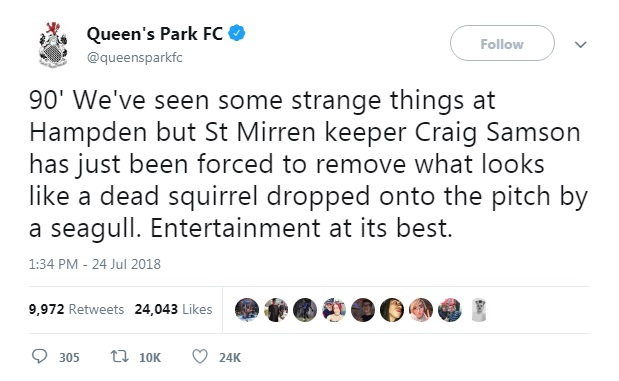Viewport: 619px width, 381px height.
Task: Open Queen's Park FC crest profile picture
Action: click(53, 44)
